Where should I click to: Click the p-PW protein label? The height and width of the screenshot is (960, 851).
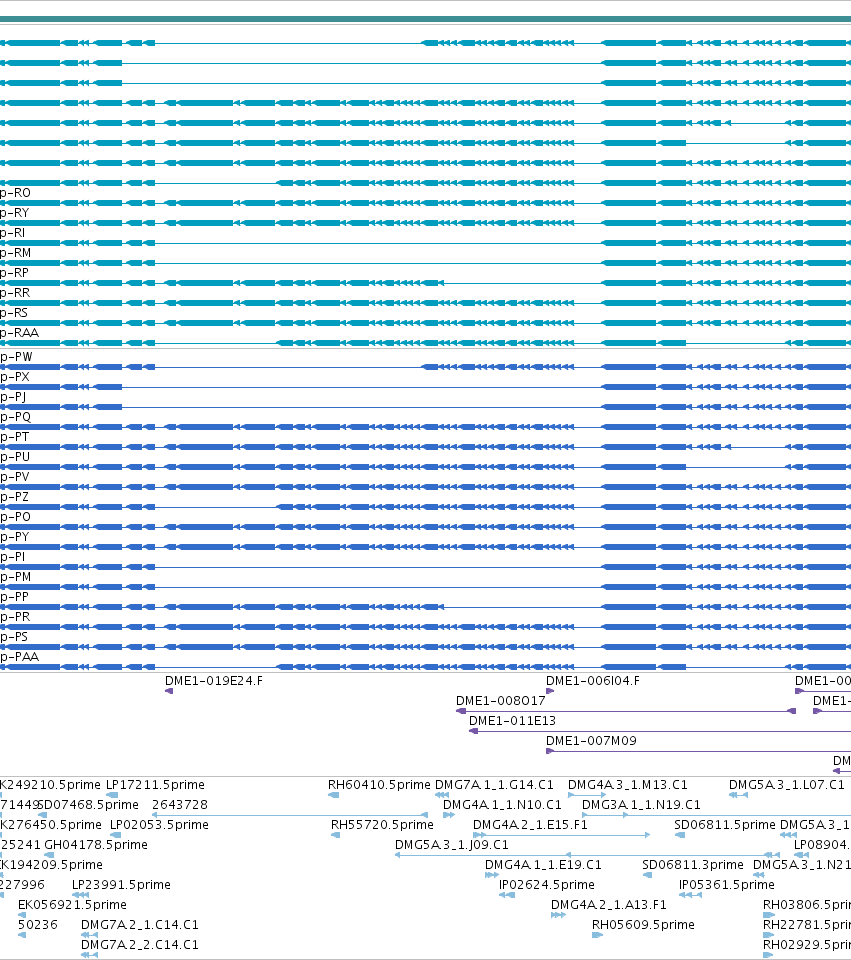(x=17, y=357)
